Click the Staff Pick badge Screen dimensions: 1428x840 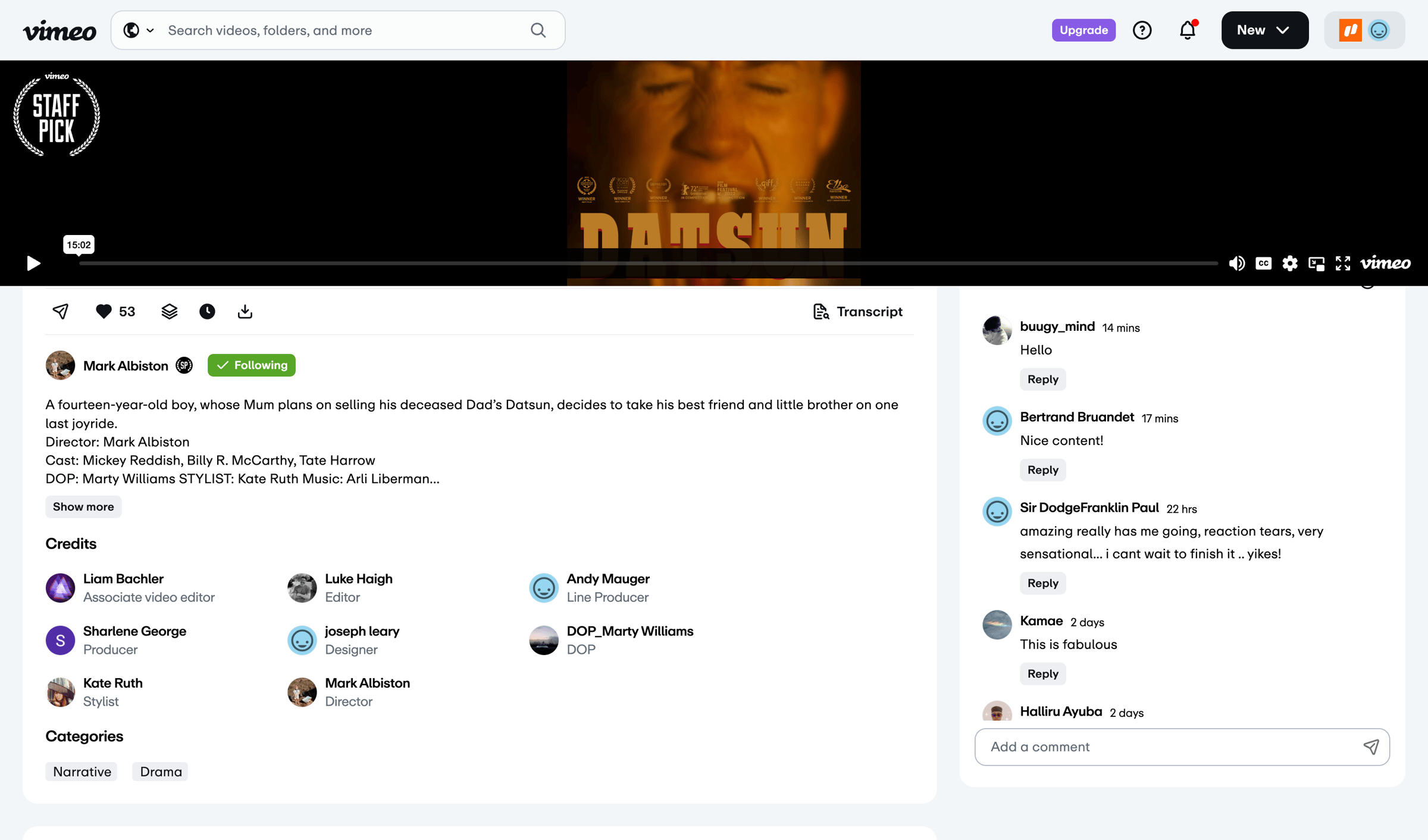[x=57, y=114]
